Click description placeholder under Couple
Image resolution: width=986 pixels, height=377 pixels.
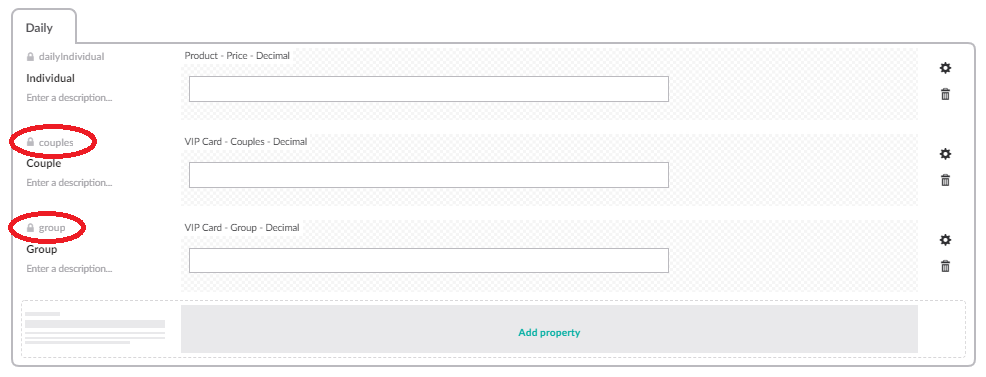pyautogui.click(x=69, y=183)
